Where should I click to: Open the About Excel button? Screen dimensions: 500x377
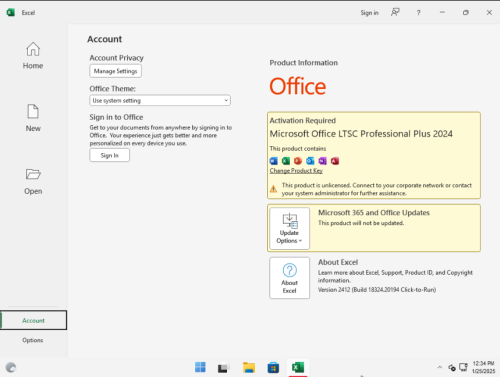[x=289, y=278]
